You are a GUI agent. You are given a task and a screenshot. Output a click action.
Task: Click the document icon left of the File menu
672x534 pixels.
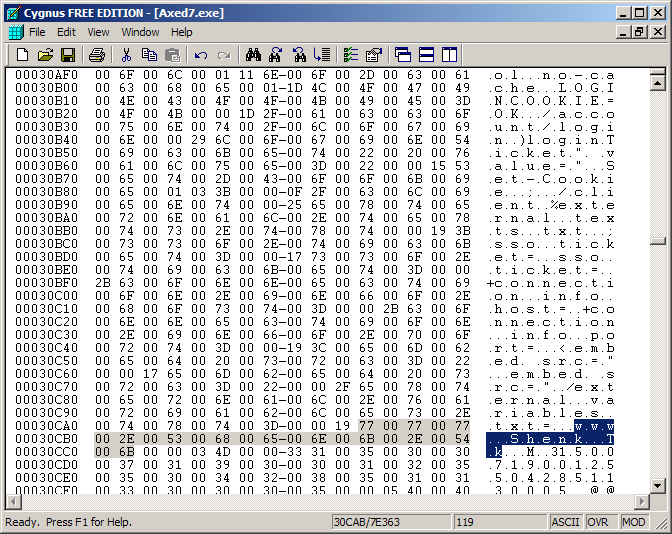(x=16, y=33)
